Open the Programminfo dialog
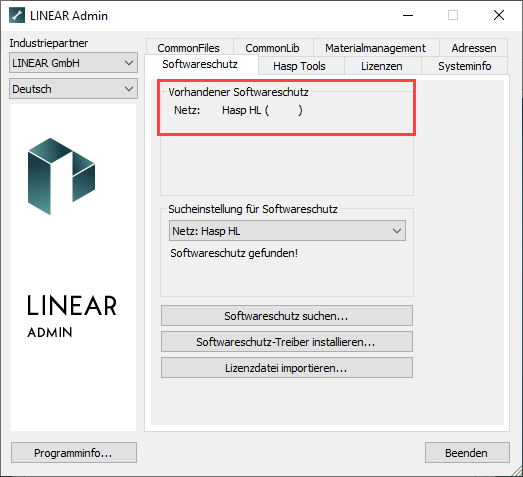523x477 pixels. point(74,453)
